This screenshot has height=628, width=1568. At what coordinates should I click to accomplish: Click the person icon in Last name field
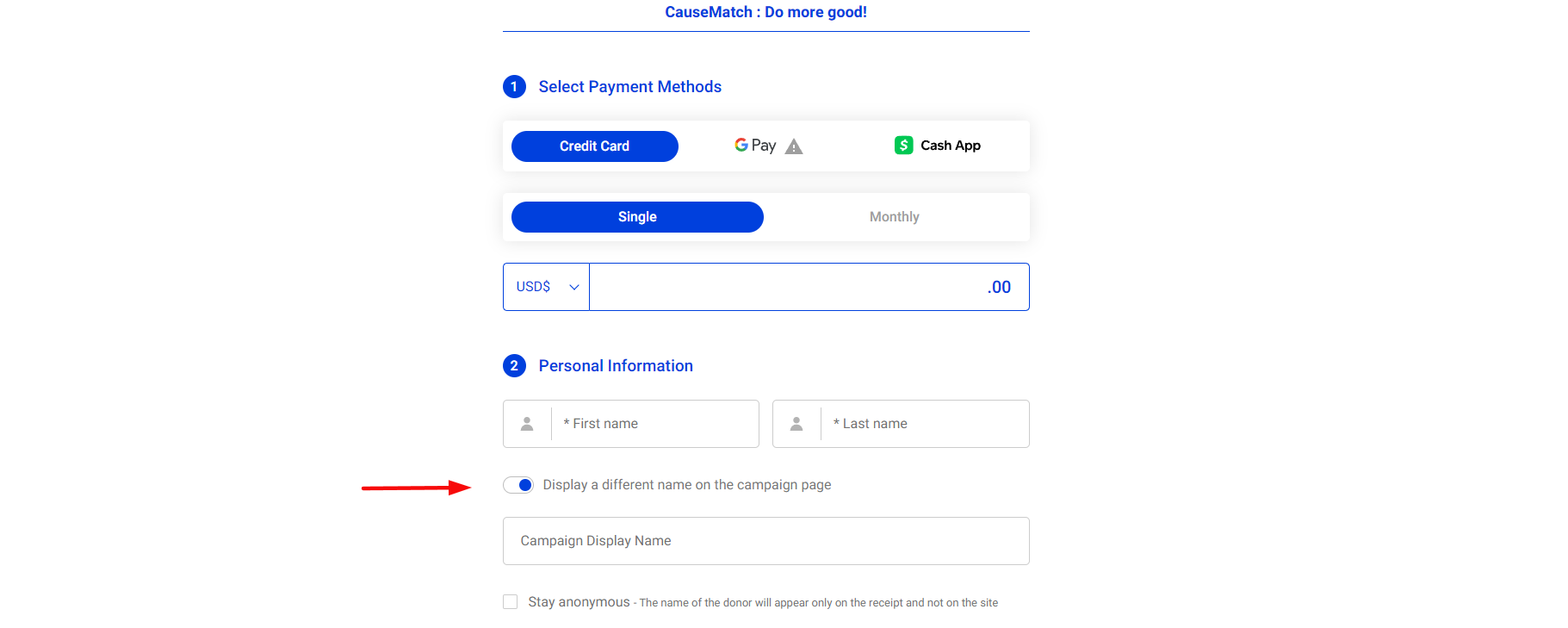pyautogui.click(x=796, y=424)
